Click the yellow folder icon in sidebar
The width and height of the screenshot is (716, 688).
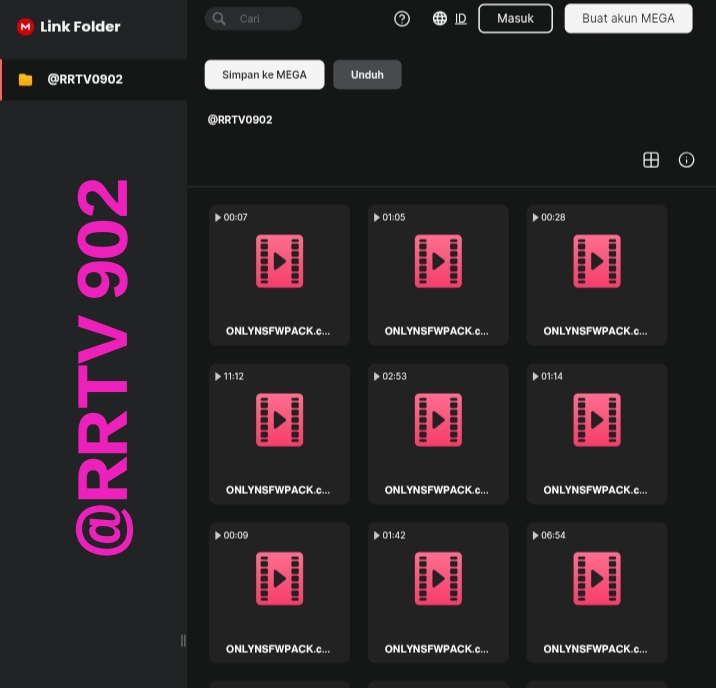[26, 79]
